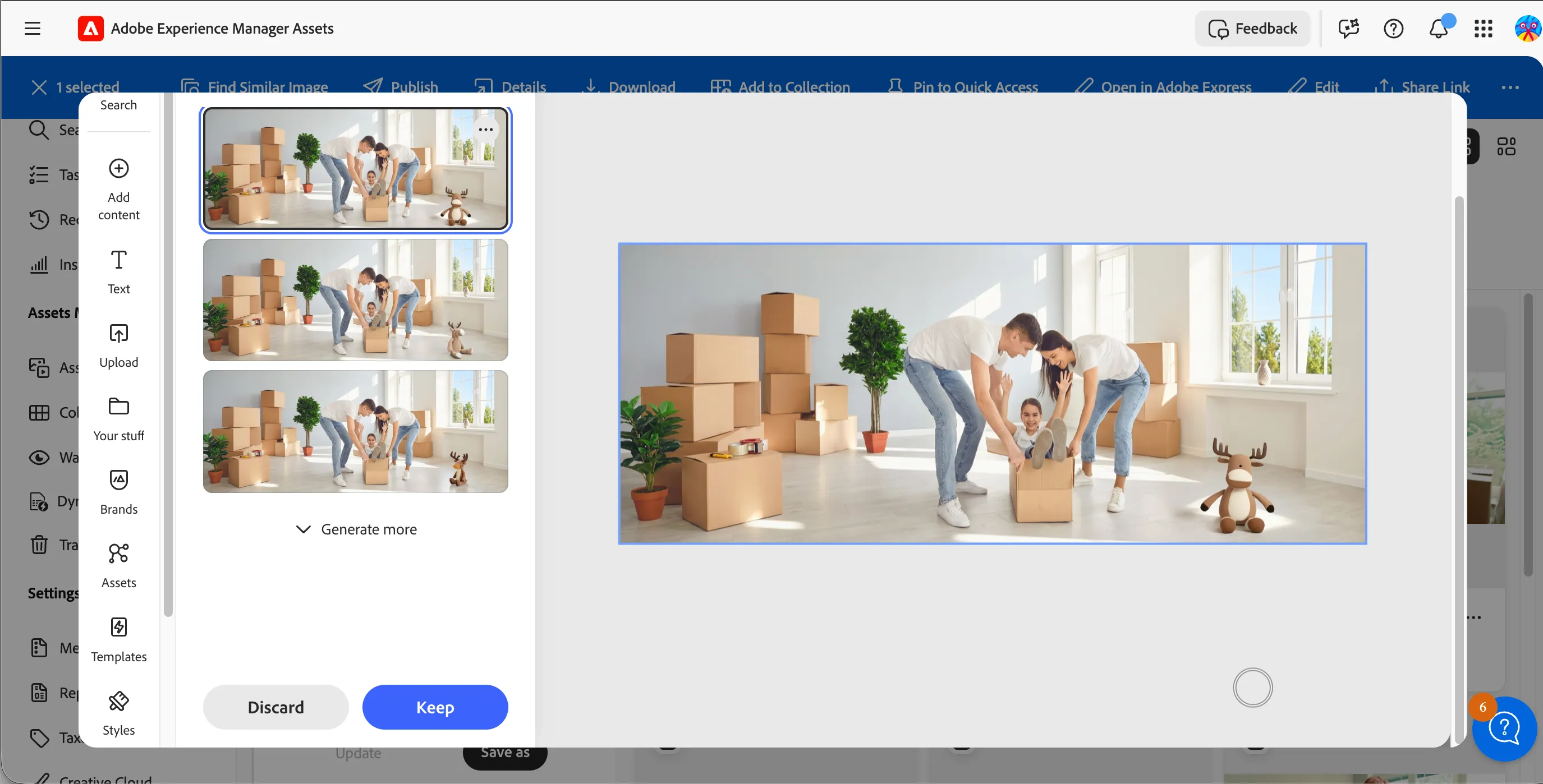Screen dimensions: 1543x784
Task: Click Edit in the action bar
Action: [x=1313, y=87]
